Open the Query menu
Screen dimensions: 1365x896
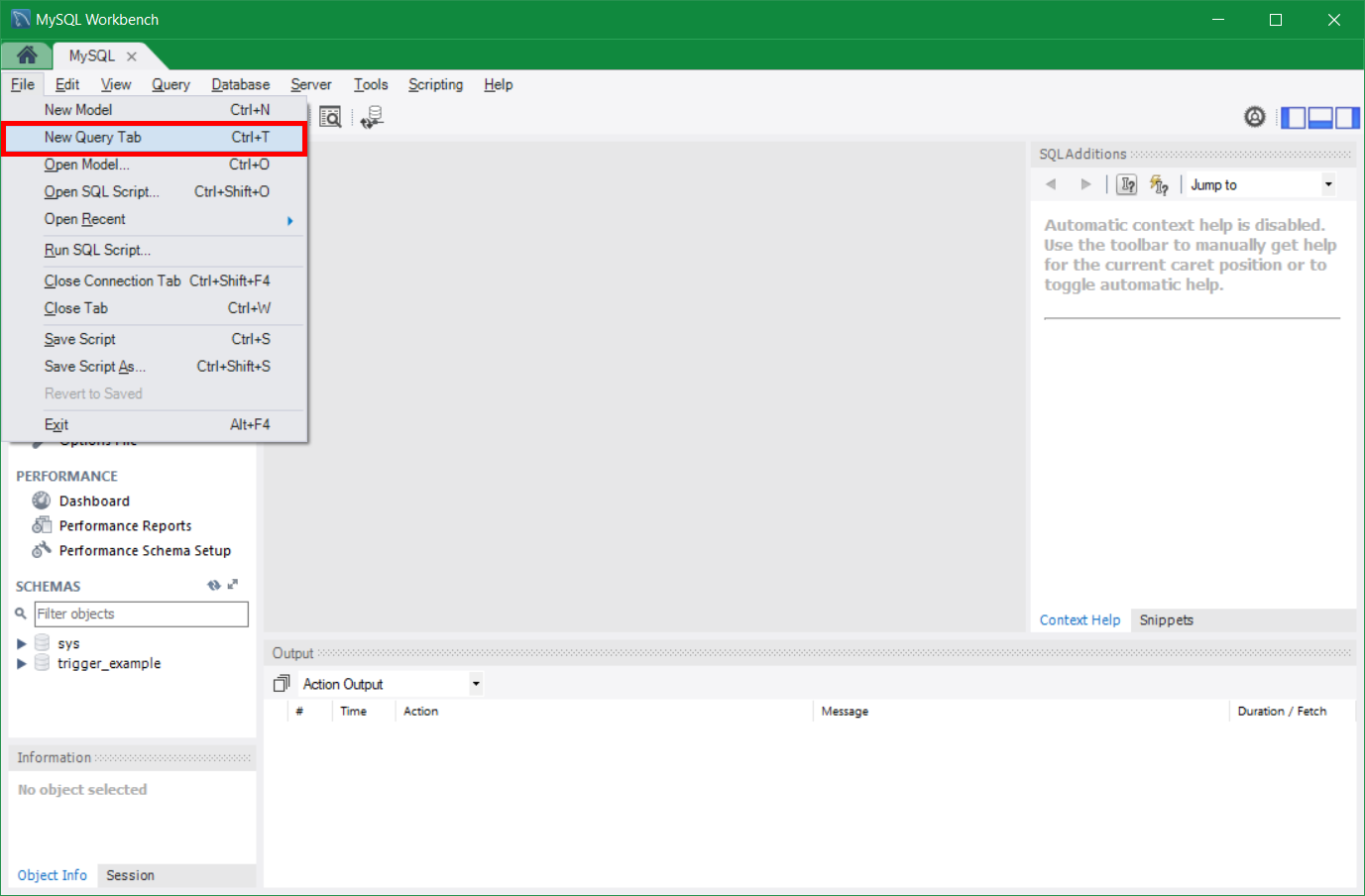(x=171, y=84)
